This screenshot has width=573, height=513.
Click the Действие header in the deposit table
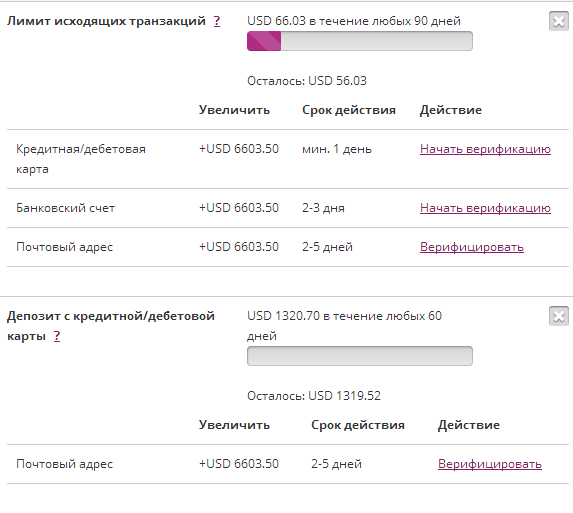469,425
